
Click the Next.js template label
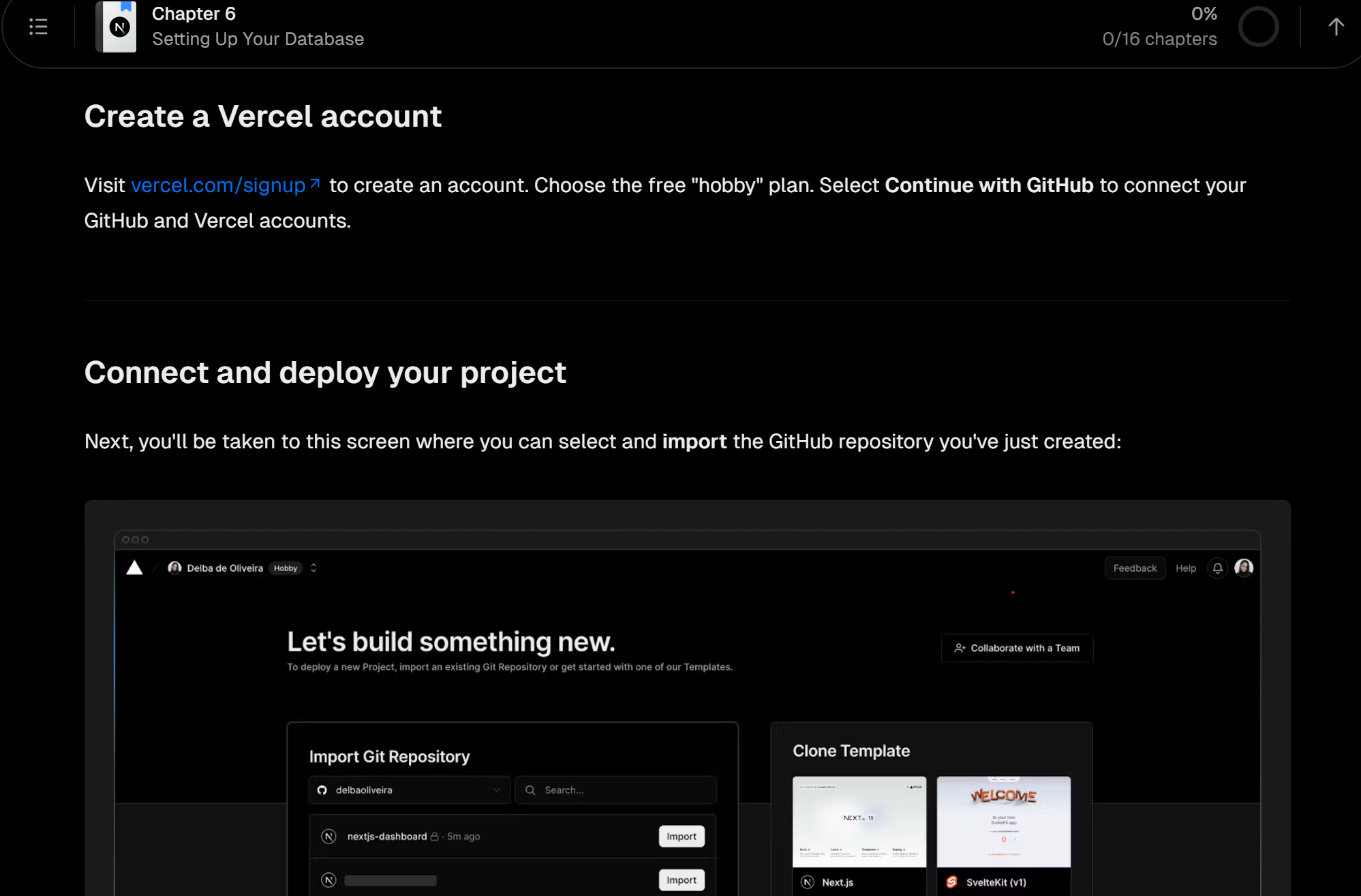(x=838, y=882)
